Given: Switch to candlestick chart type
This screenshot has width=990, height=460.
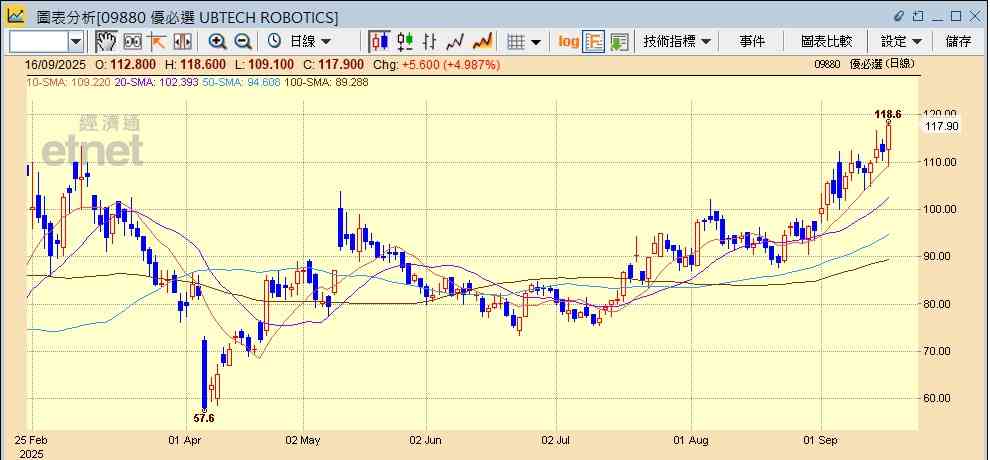Looking at the screenshot, I should pyautogui.click(x=379, y=42).
